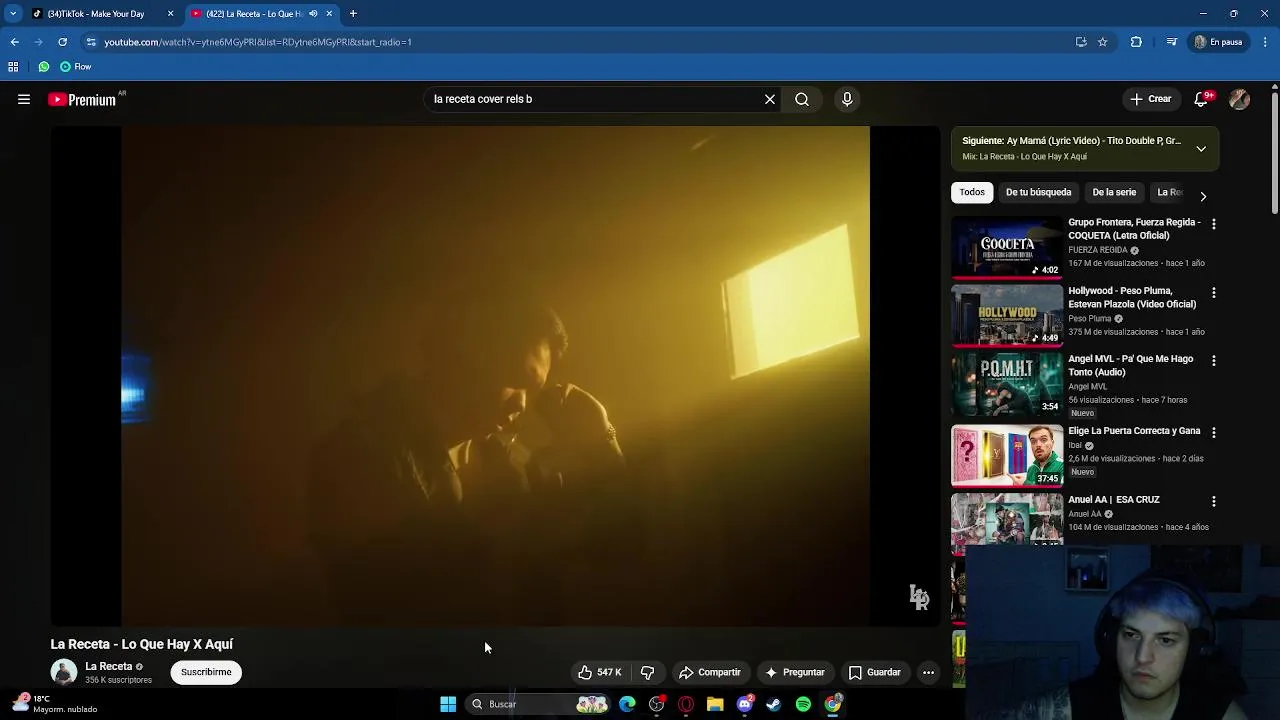Open options menu for Elige La Puerta video

pos(1214,432)
